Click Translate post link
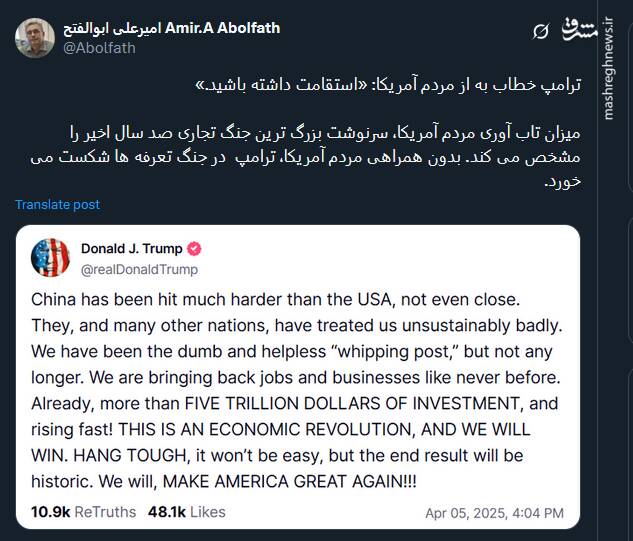633x541 pixels. (x=57, y=205)
